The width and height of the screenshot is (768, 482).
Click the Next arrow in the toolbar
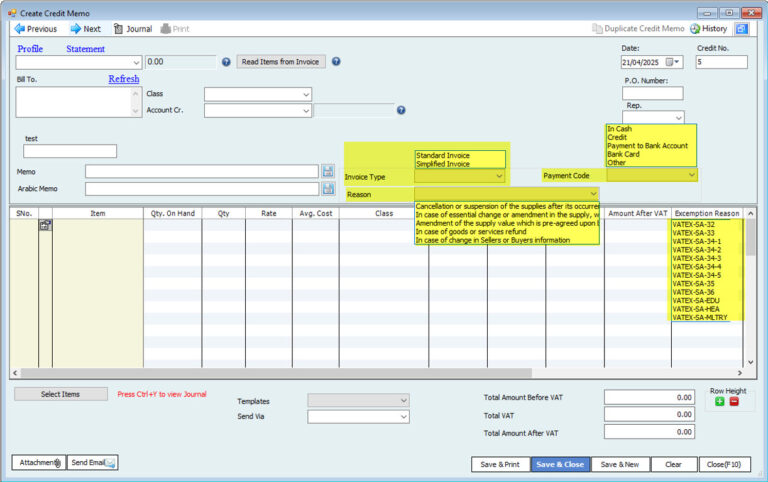click(x=85, y=29)
